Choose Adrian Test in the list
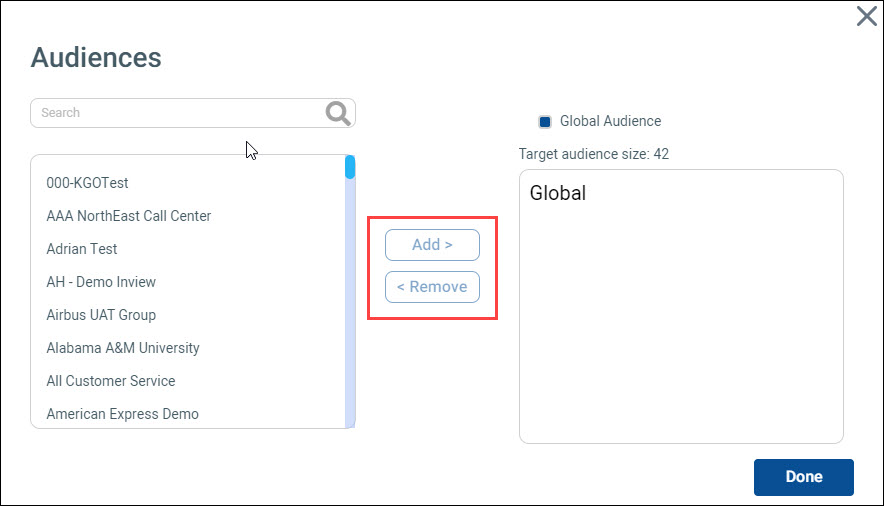884x506 pixels. point(82,249)
